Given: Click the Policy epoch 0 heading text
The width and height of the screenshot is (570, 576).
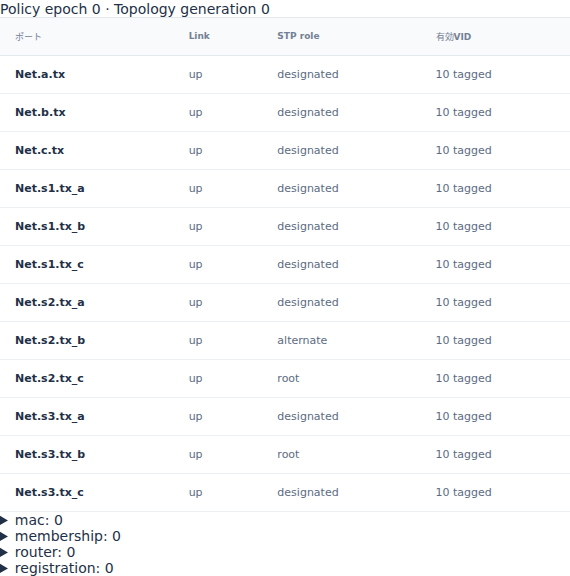Looking at the screenshot, I should 50,9.
